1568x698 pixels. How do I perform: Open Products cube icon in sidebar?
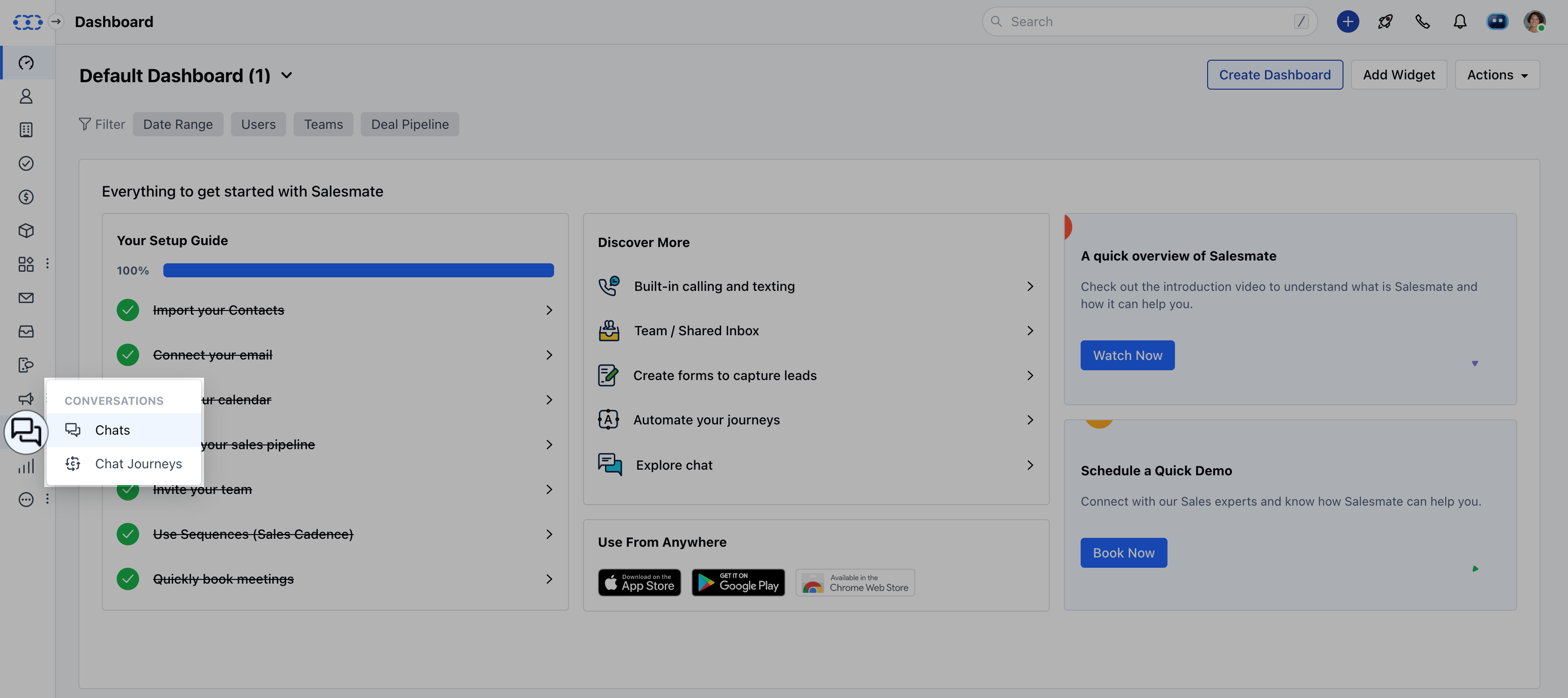pyautogui.click(x=26, y=231)
